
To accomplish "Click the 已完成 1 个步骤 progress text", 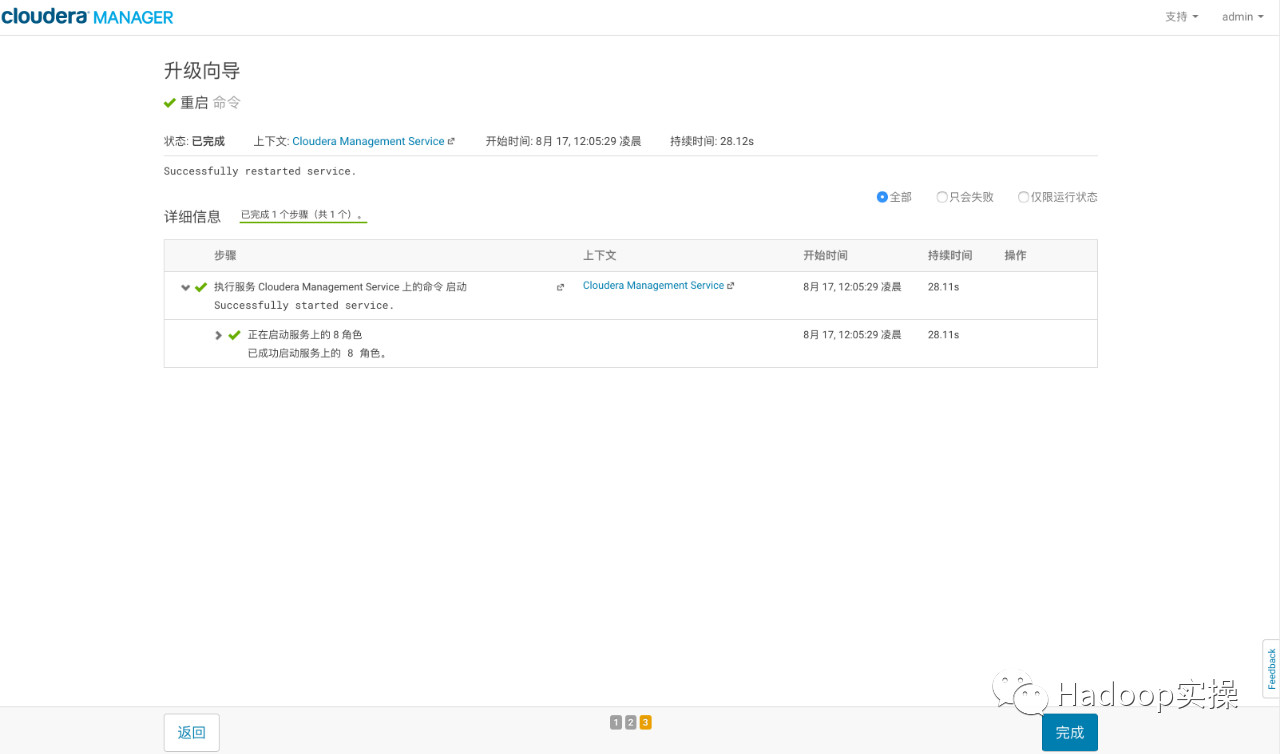I will point(304,215).
